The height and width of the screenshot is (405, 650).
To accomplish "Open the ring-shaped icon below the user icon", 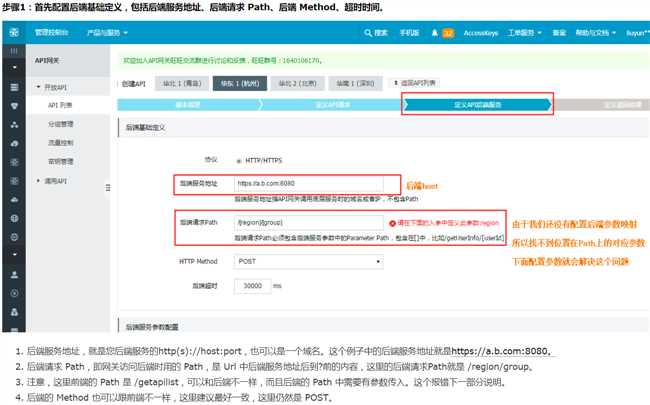I will tap(14, 293).
